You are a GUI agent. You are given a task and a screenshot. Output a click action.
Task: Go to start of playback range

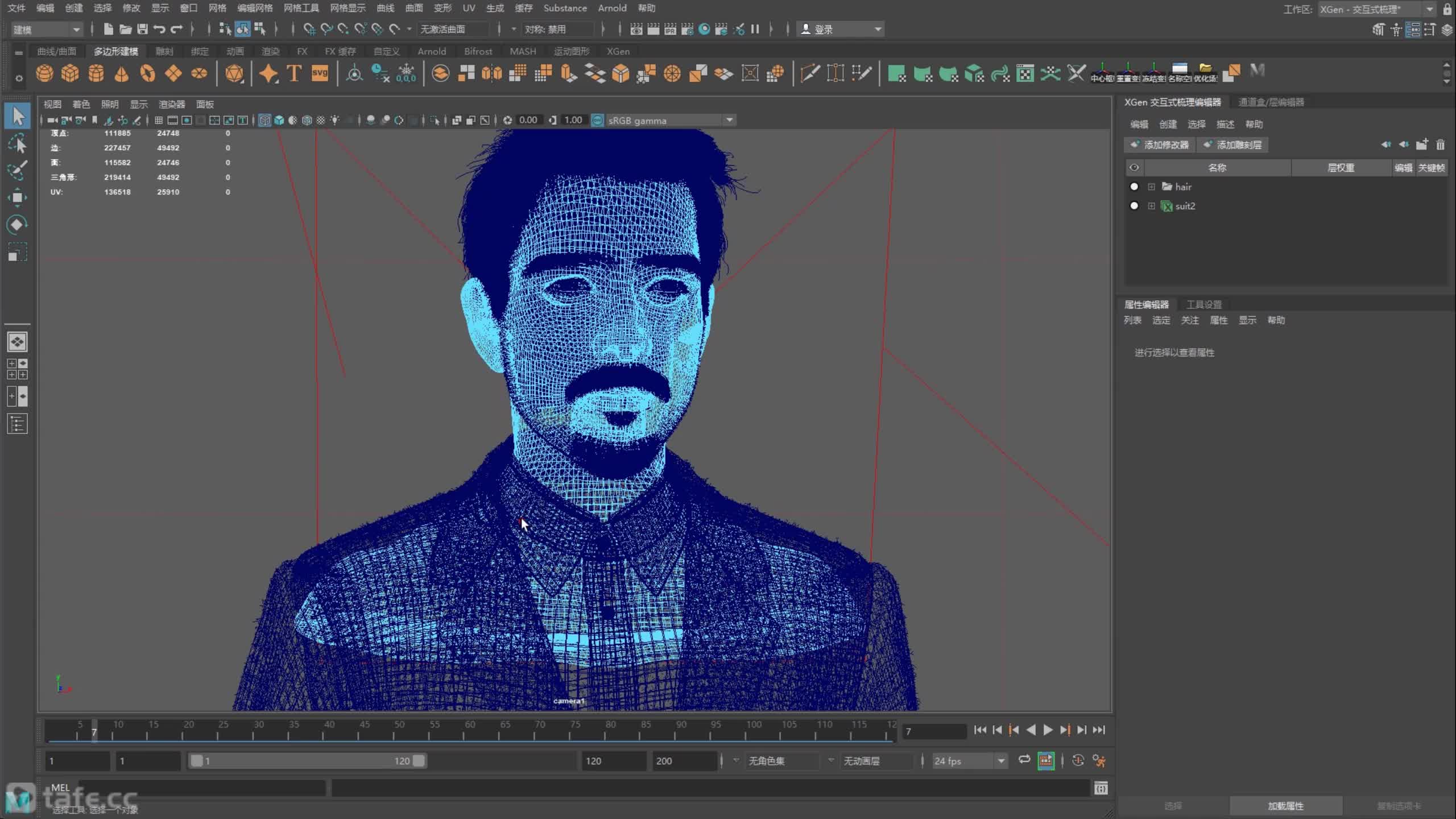980,730
